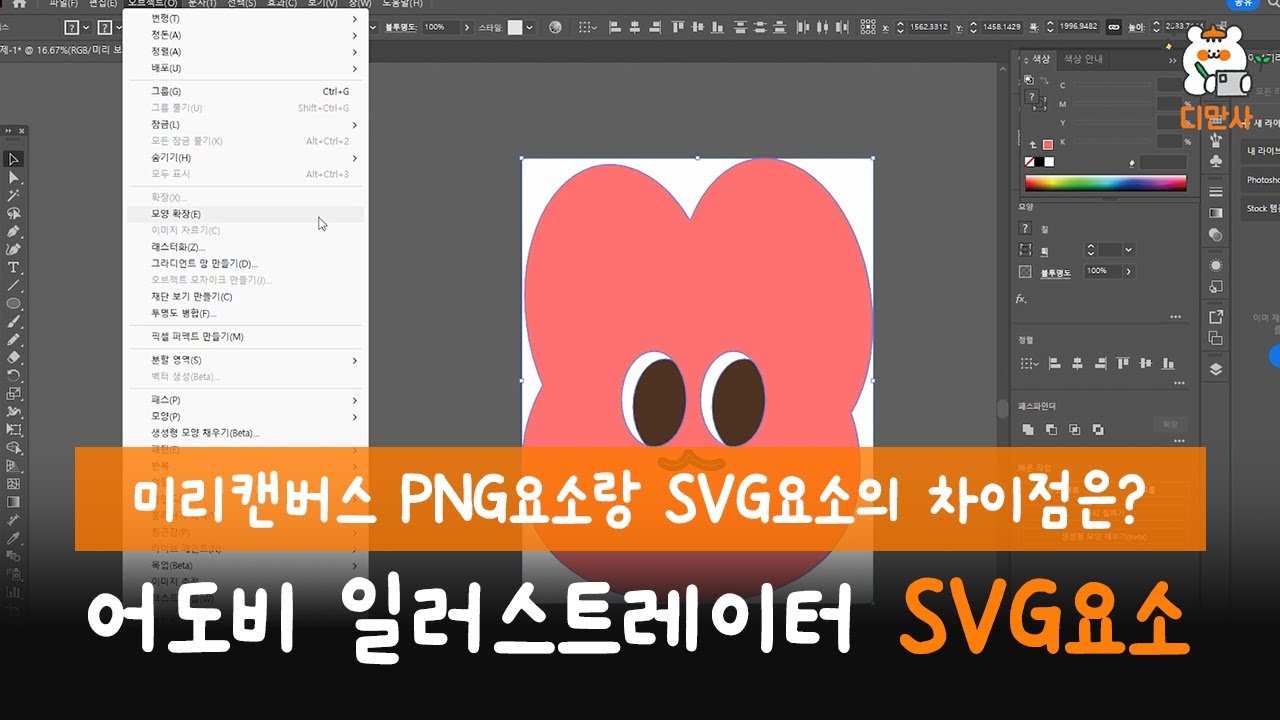Image resolution: width=1280 pixels, height=720 pixels.
Task: Click vertical align top in the Align panel
Action: tap(1124, 362)
